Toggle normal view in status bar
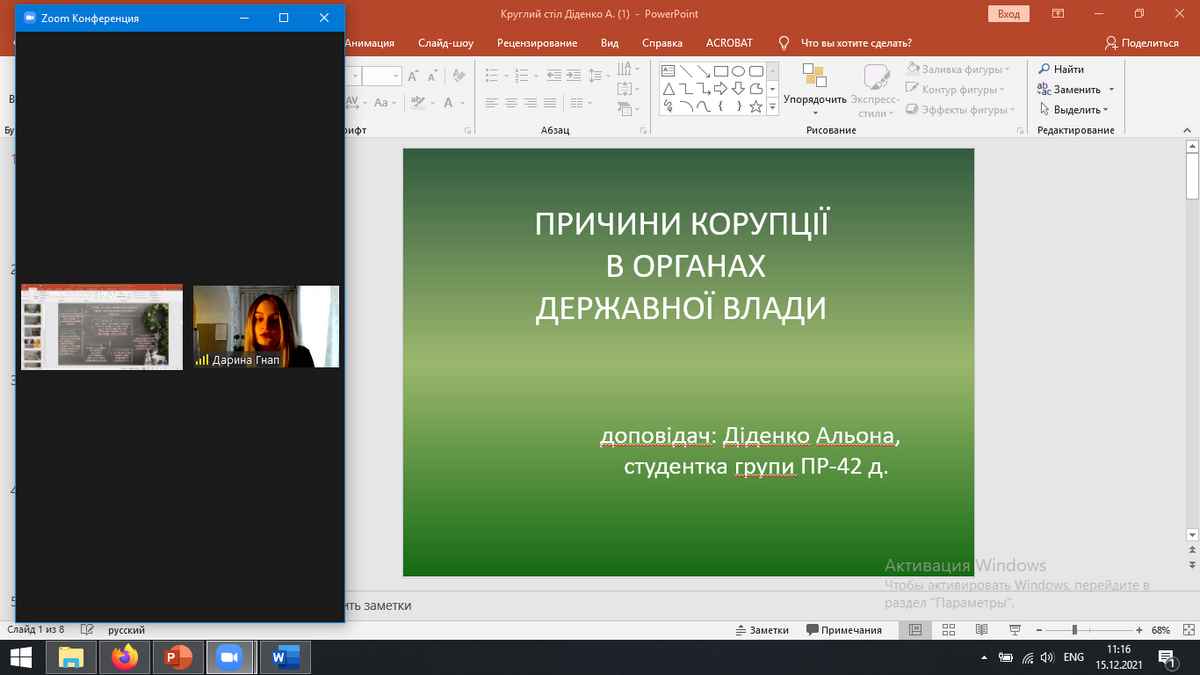 pos(916,630)
